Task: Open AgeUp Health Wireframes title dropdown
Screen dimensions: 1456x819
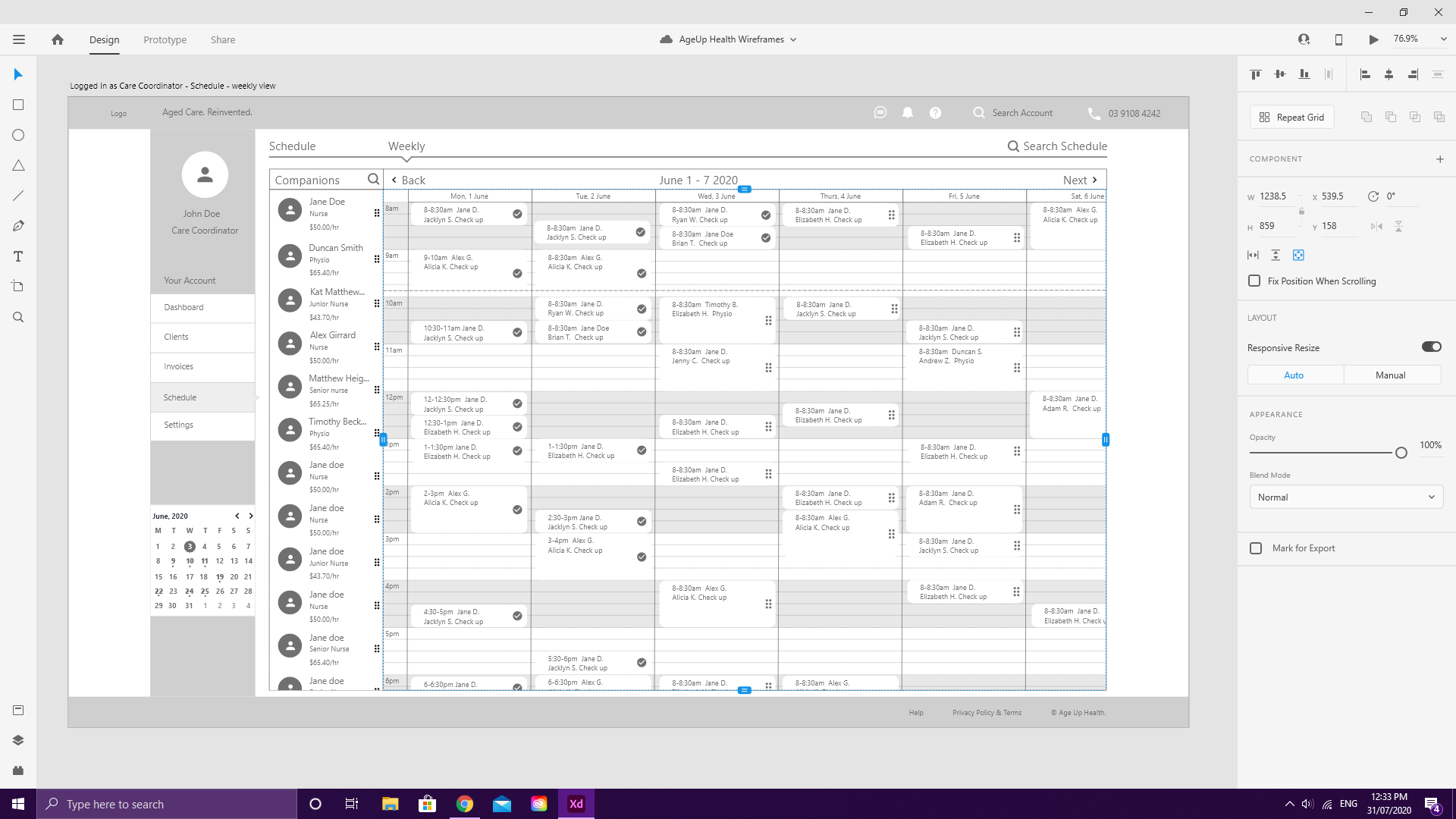Action: 793,39
